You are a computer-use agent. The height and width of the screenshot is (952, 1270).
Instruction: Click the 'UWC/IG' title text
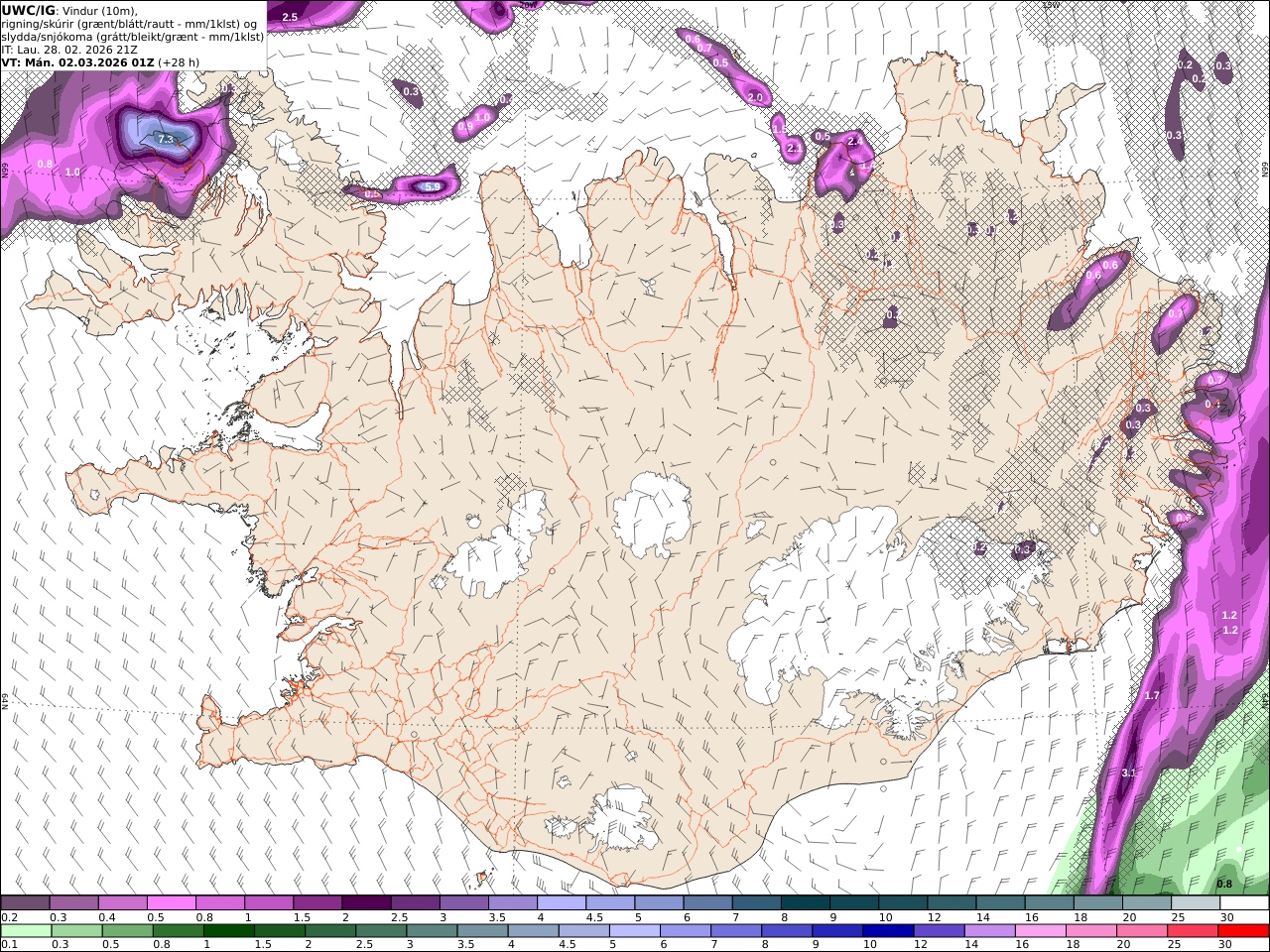(x=28, y=11)
